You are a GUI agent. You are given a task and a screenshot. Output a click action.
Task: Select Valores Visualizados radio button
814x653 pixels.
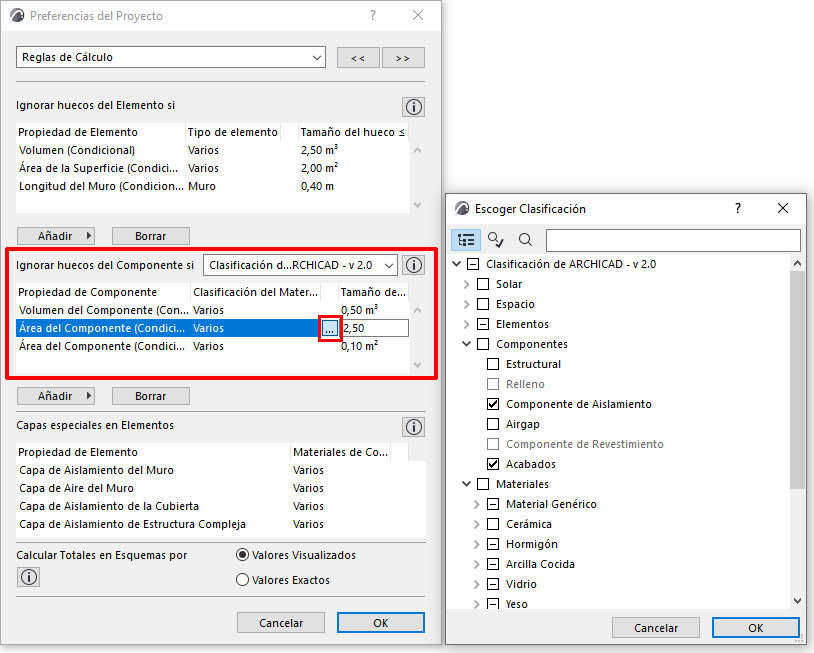[242, 555]
